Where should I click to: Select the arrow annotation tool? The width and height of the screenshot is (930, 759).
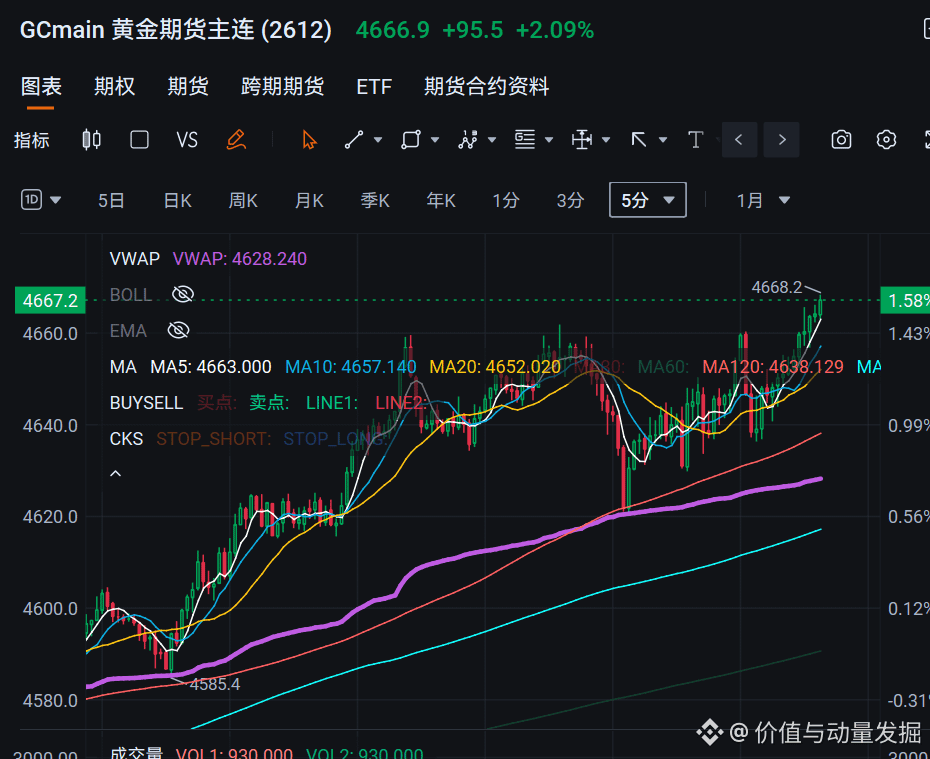[x=639, y=140]
